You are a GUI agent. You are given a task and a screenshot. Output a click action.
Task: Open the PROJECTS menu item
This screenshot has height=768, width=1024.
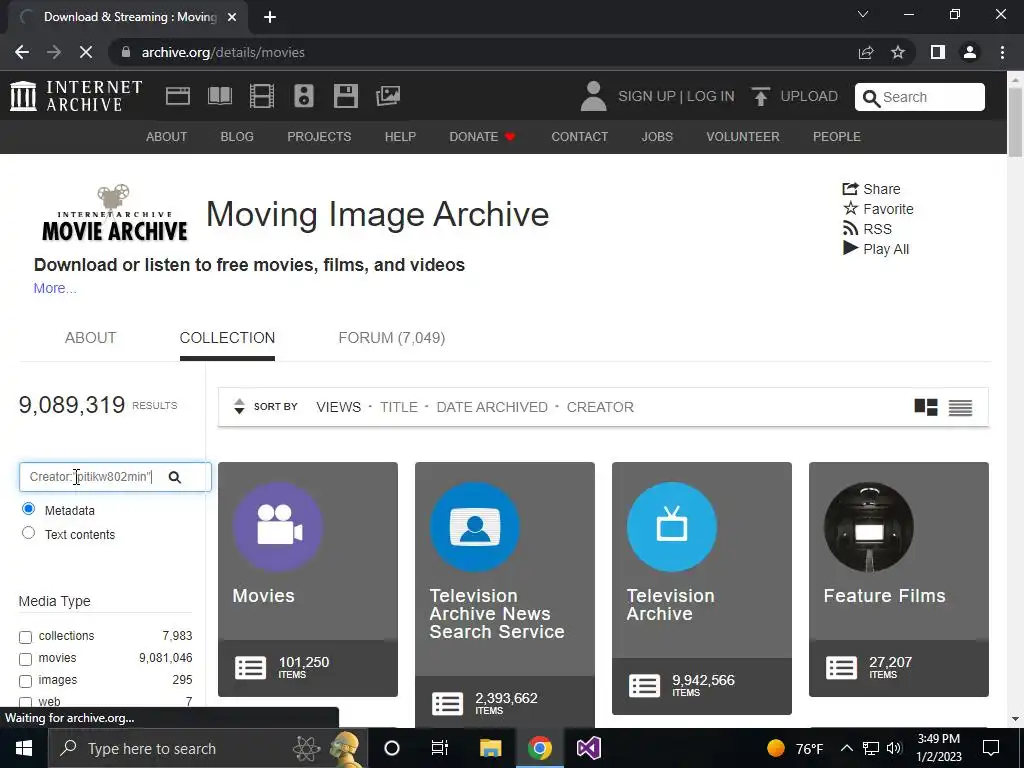click(x=319, y=136)
